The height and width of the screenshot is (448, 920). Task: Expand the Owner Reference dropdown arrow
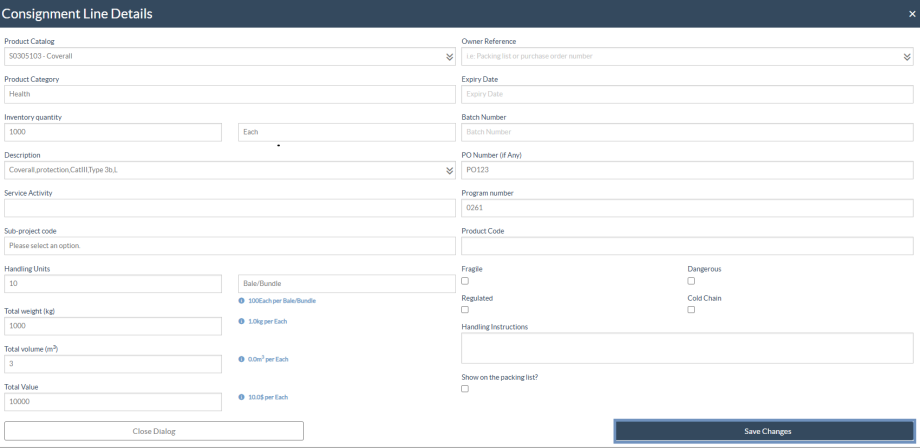pos(907,57)
